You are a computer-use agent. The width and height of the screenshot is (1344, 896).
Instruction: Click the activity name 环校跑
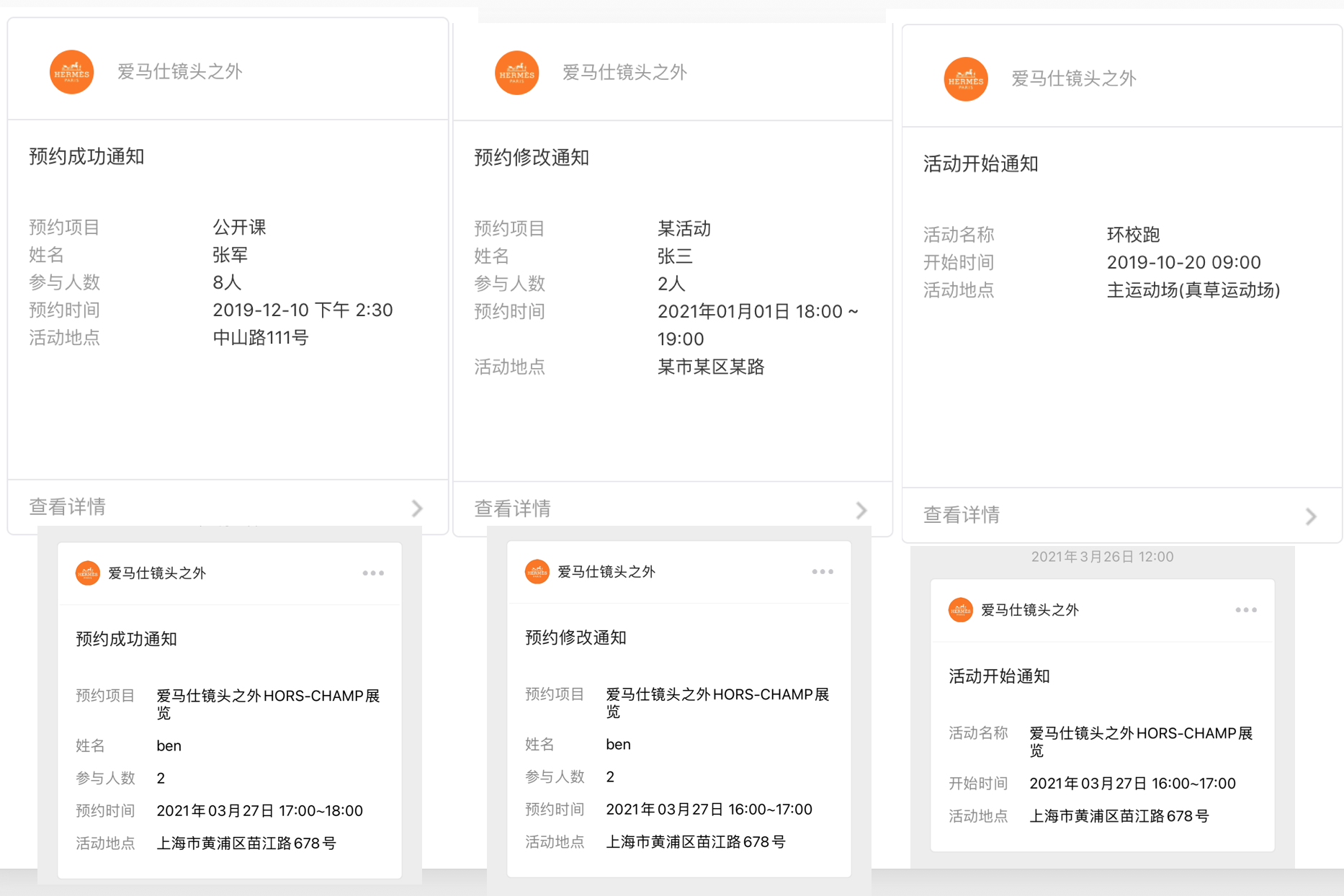click(x=1134, y=235)
